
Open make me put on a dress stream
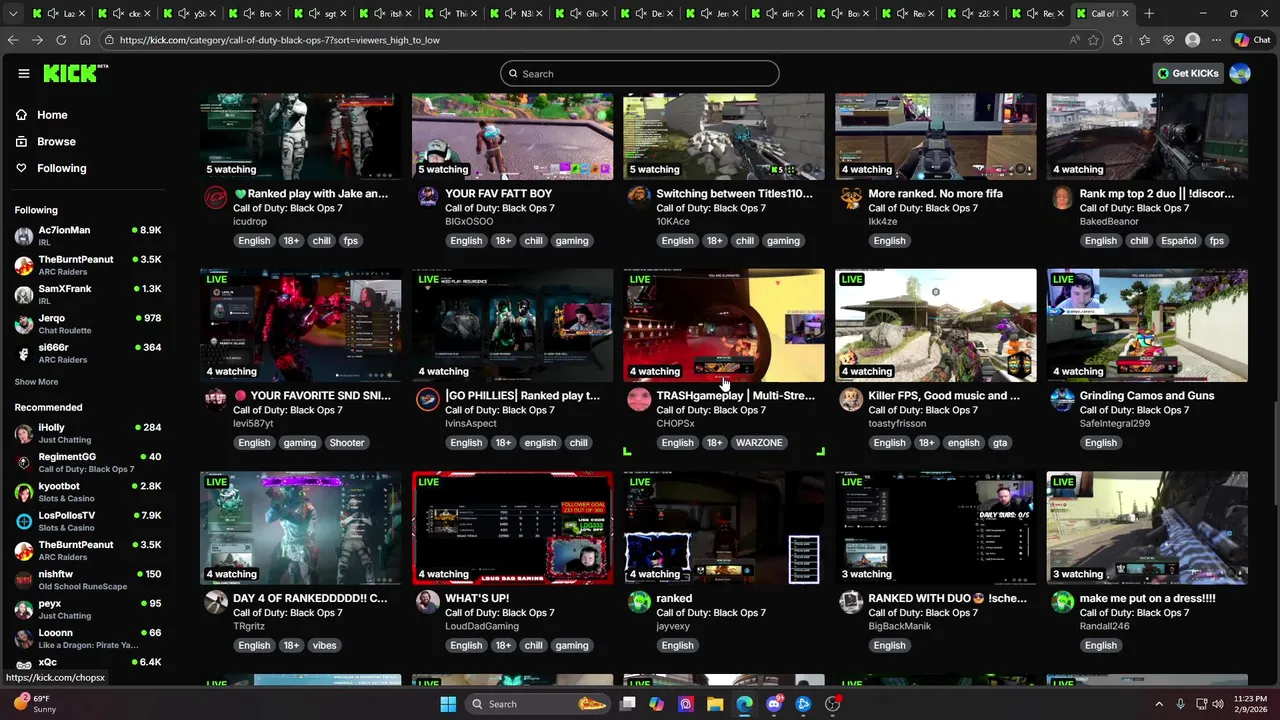(x=1147, y=598)
